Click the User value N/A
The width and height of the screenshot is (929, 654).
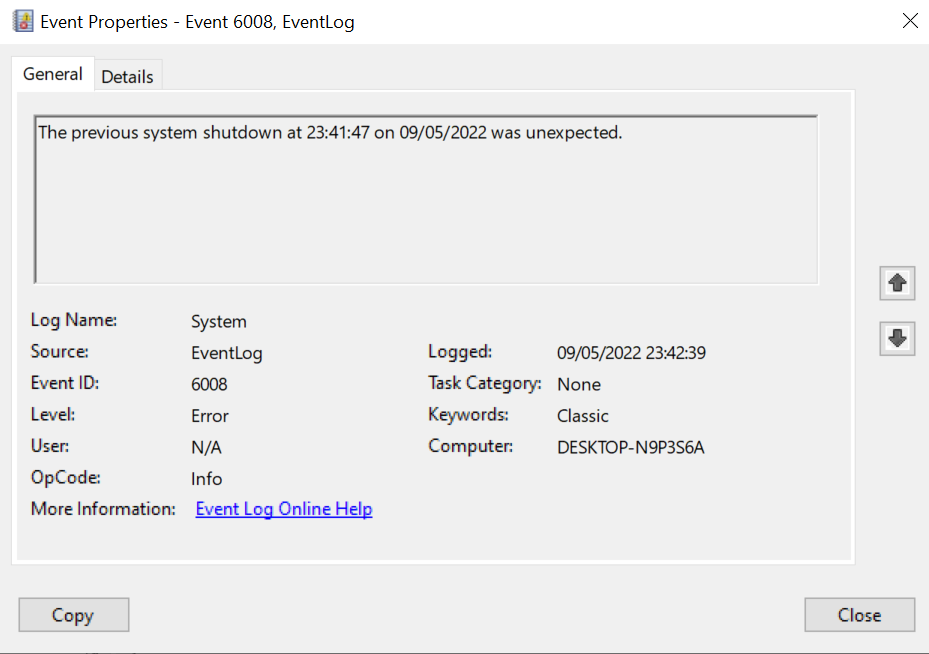[x=206, y=447]
